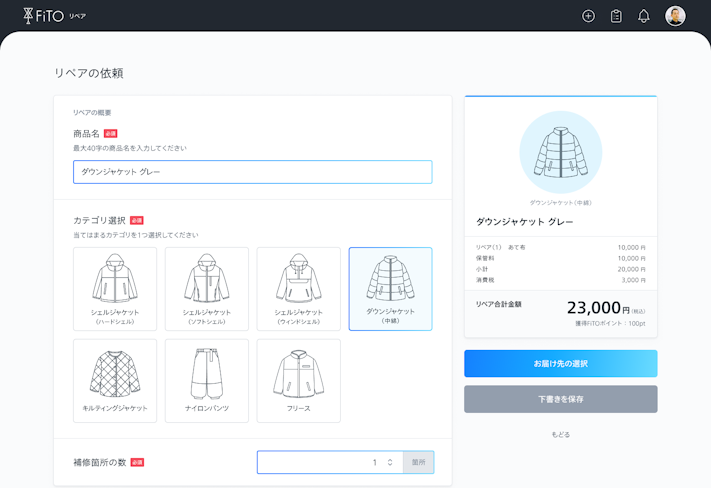The height and width of the screenshot is (488, 711).
Task: Click the 当てはまるカテゴリを1つ選択してください hint
Action: 136,235
